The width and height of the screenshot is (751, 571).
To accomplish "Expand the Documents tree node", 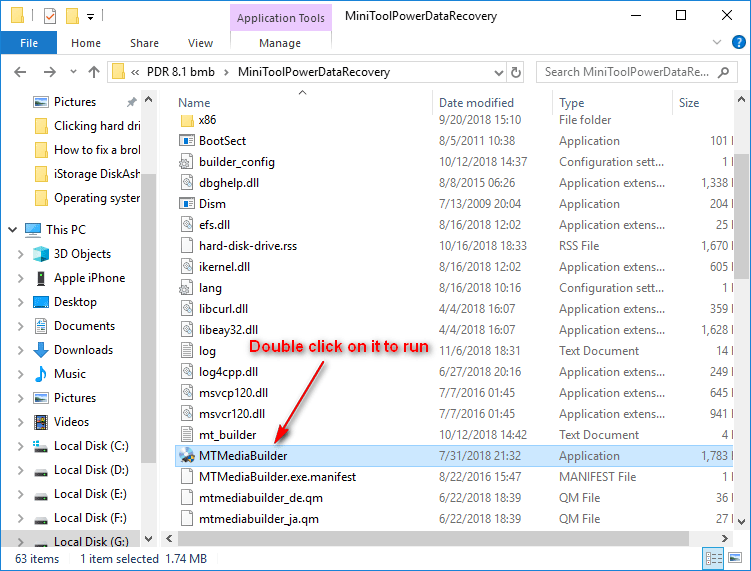I will [21, 326].
